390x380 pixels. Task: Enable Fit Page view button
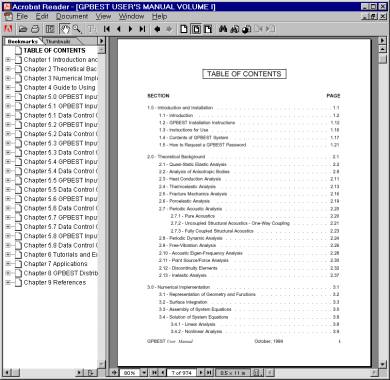(196, 29)
